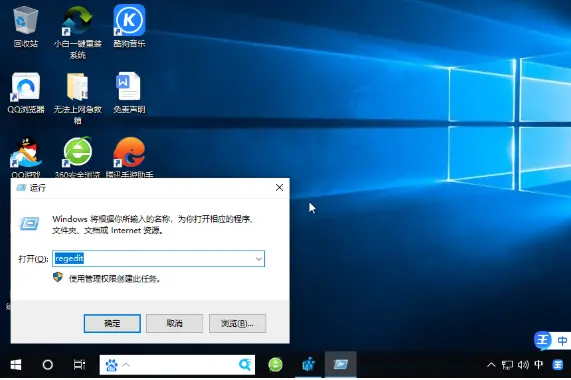Launch 小白一键重装系统 desktop shortcut
This screenshot has width=571, height=380.
pyautogui.click(x=78, y=32)
